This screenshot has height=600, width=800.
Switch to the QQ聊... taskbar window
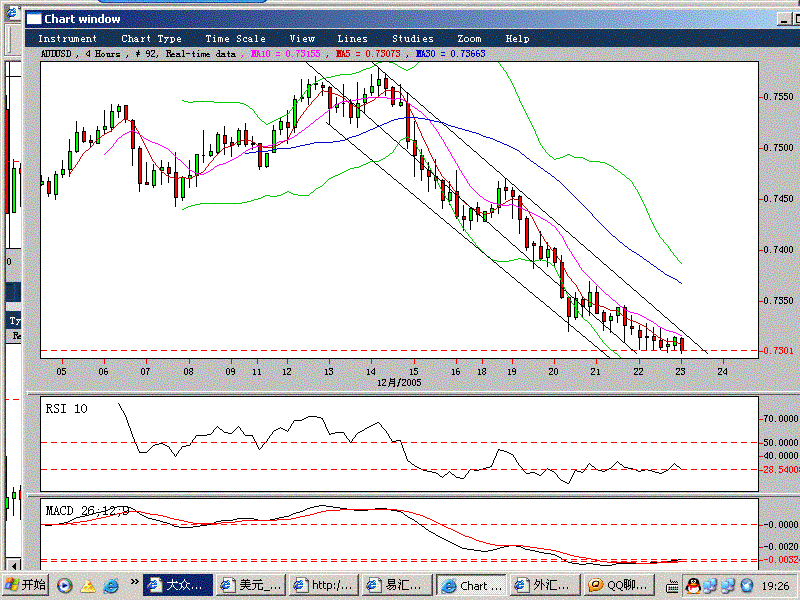pyautogui.click(x=618, y=585)
